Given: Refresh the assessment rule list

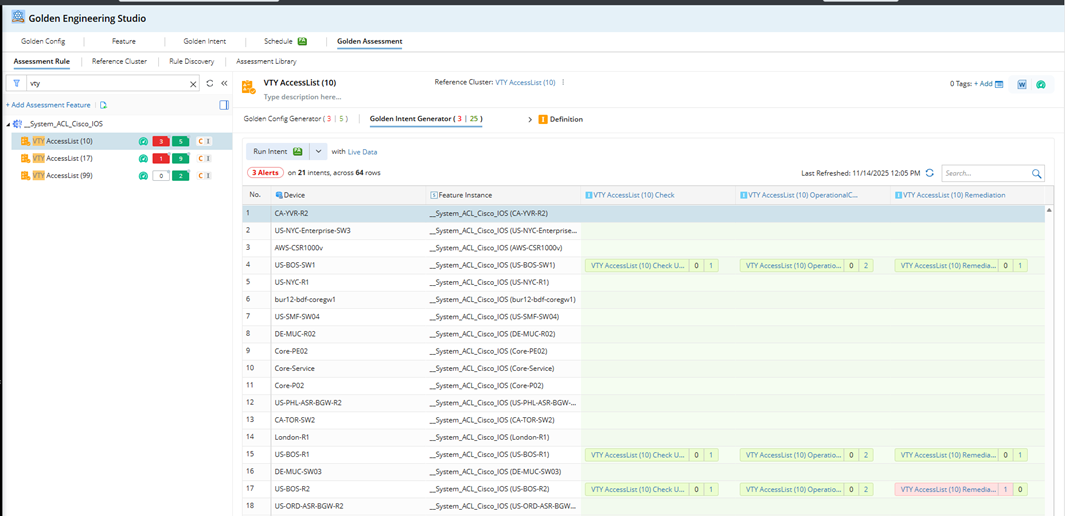Looking at the screenshot, I should point(209,84).
